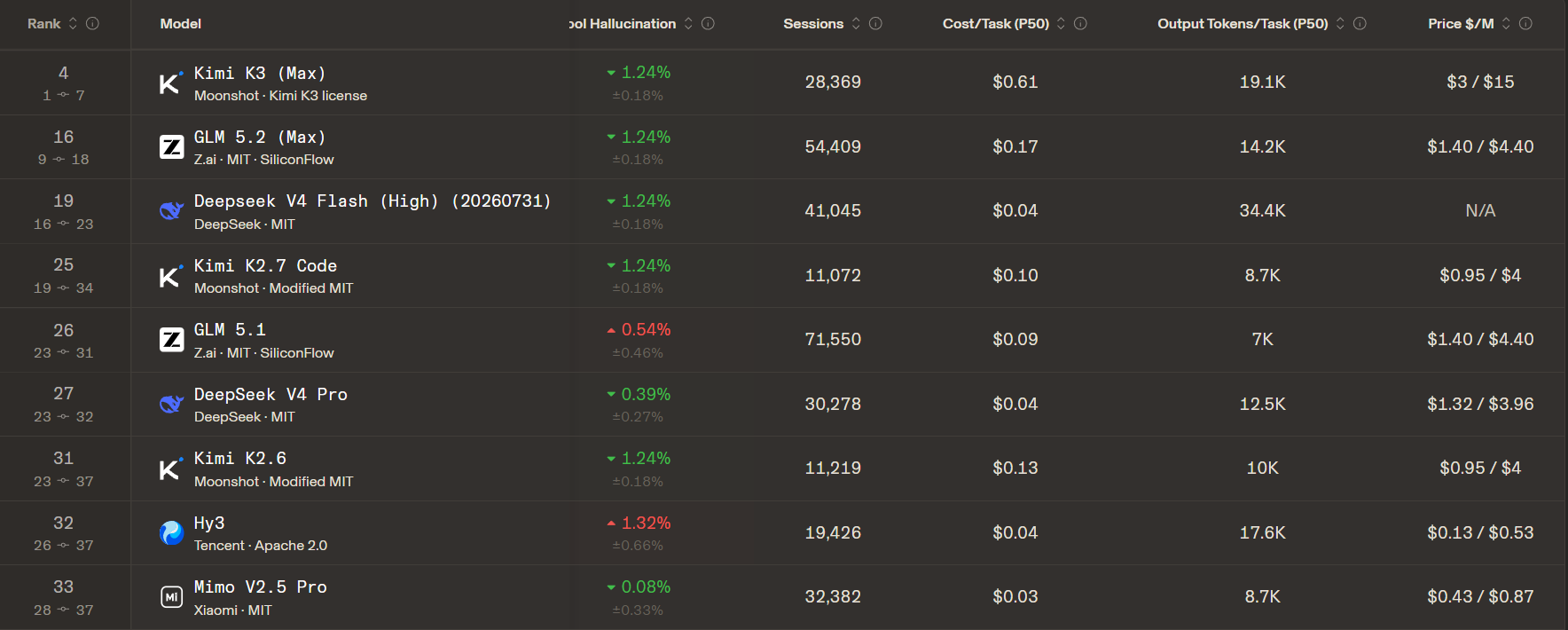This screenshot has height=630, width=1568.
Task: Click price value $0.43 / $0.87
Action: coord(1480,597)
